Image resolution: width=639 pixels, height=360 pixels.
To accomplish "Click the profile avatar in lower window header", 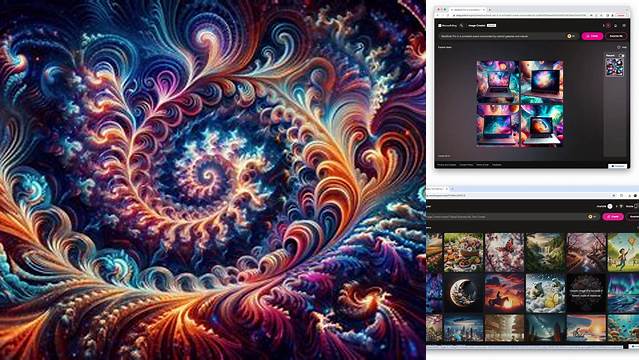I will tap(610, 206).
